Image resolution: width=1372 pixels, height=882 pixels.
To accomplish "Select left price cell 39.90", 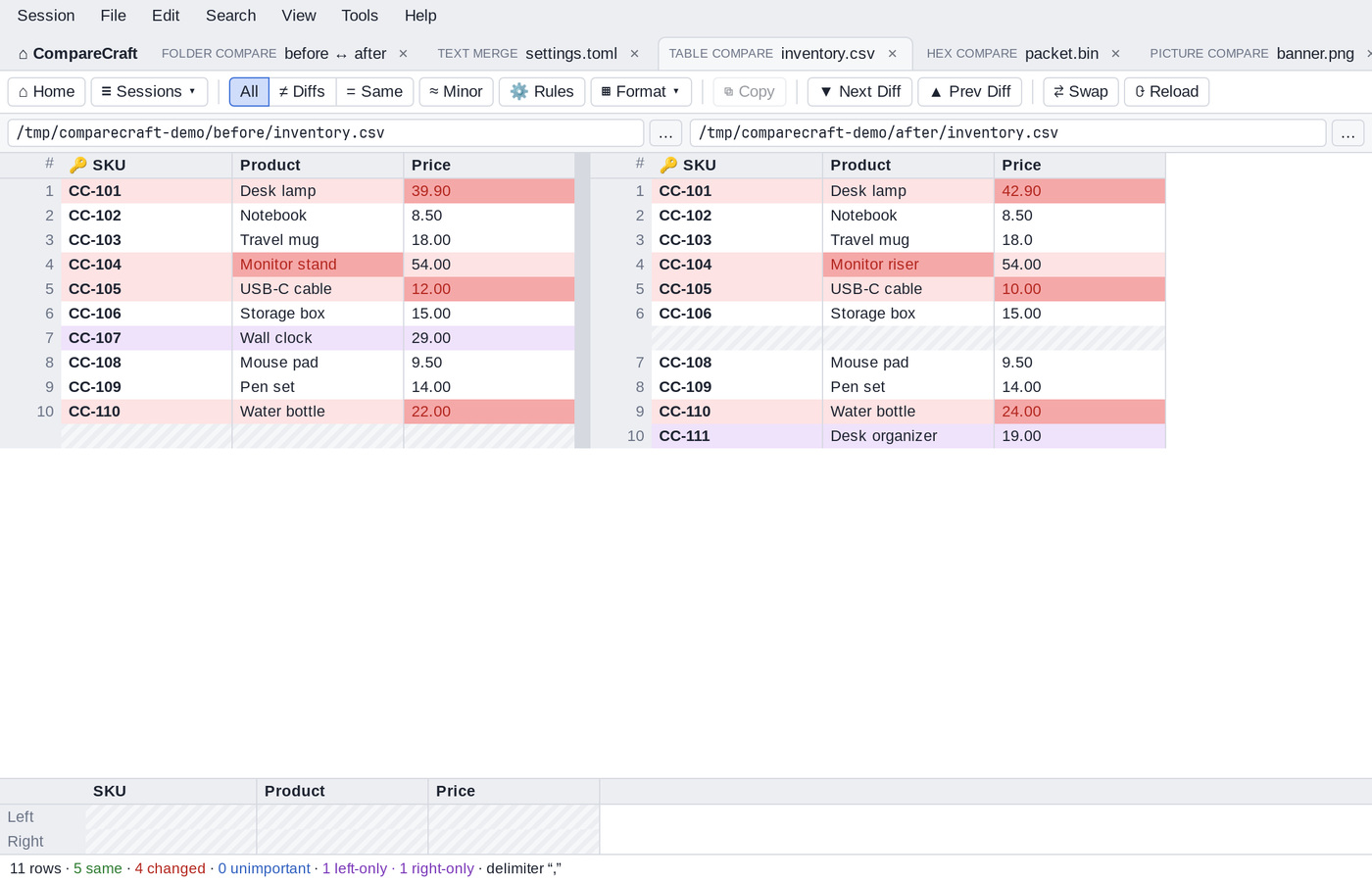I will [489, 191].
